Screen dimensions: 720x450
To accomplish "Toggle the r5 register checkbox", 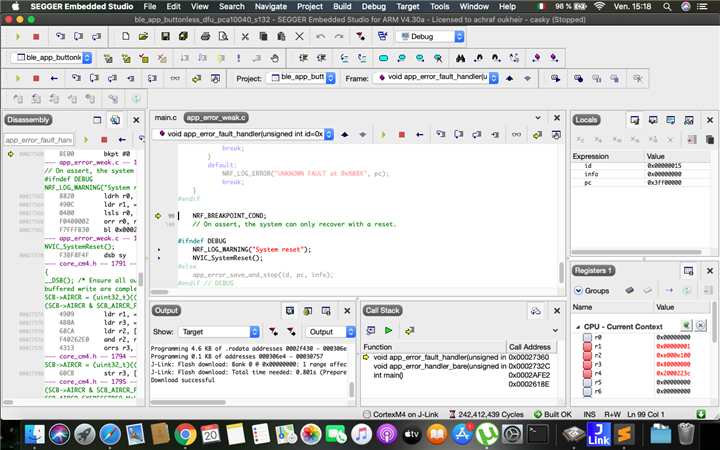I will (587, 382).
